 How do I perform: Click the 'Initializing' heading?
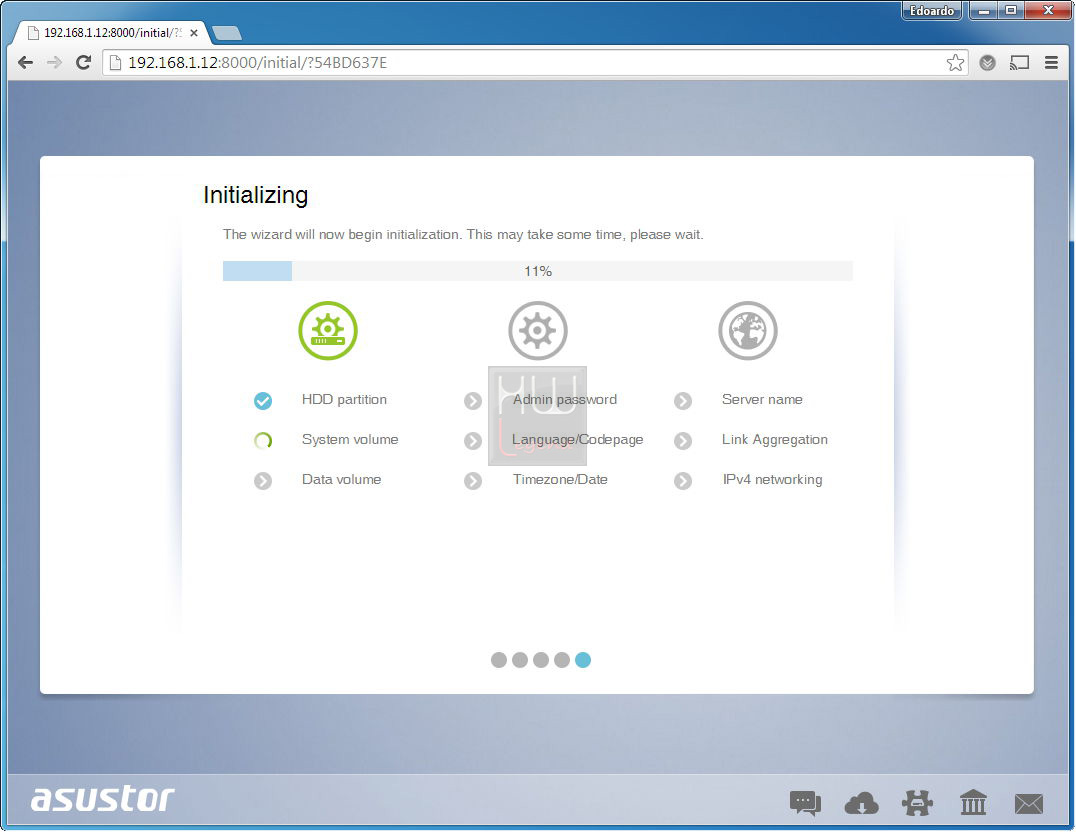click(x=255, y=195)
